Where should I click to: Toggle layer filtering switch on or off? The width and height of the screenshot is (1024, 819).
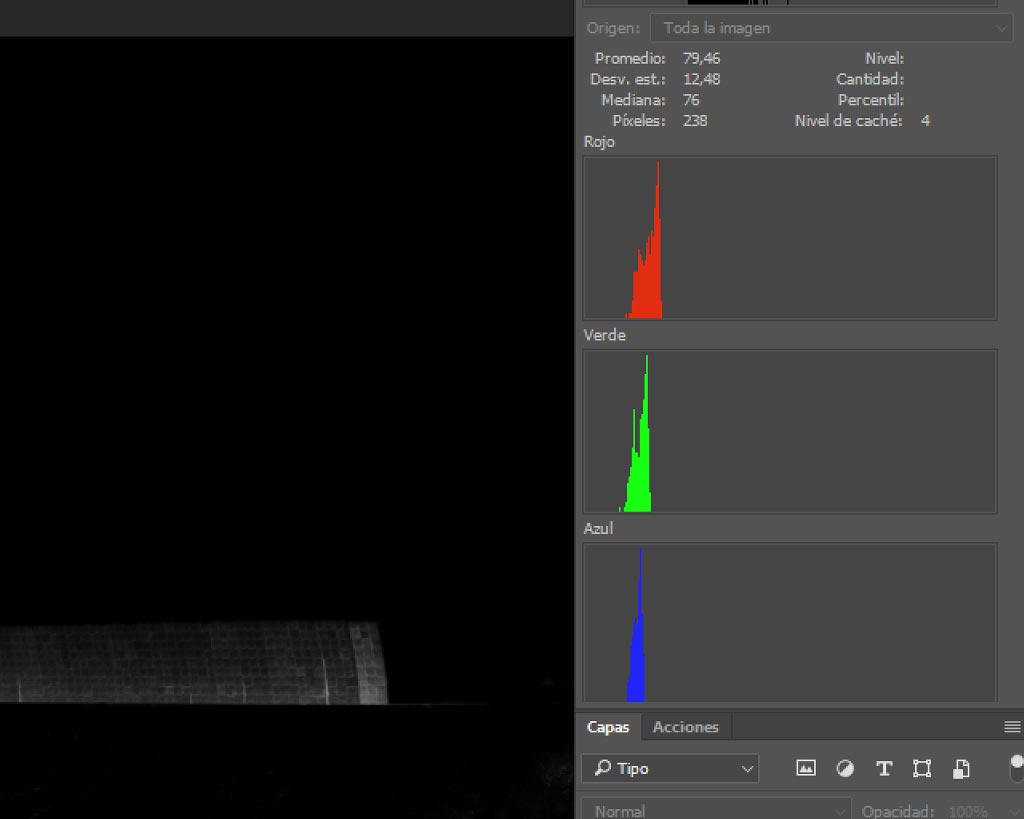point(1017,768)
